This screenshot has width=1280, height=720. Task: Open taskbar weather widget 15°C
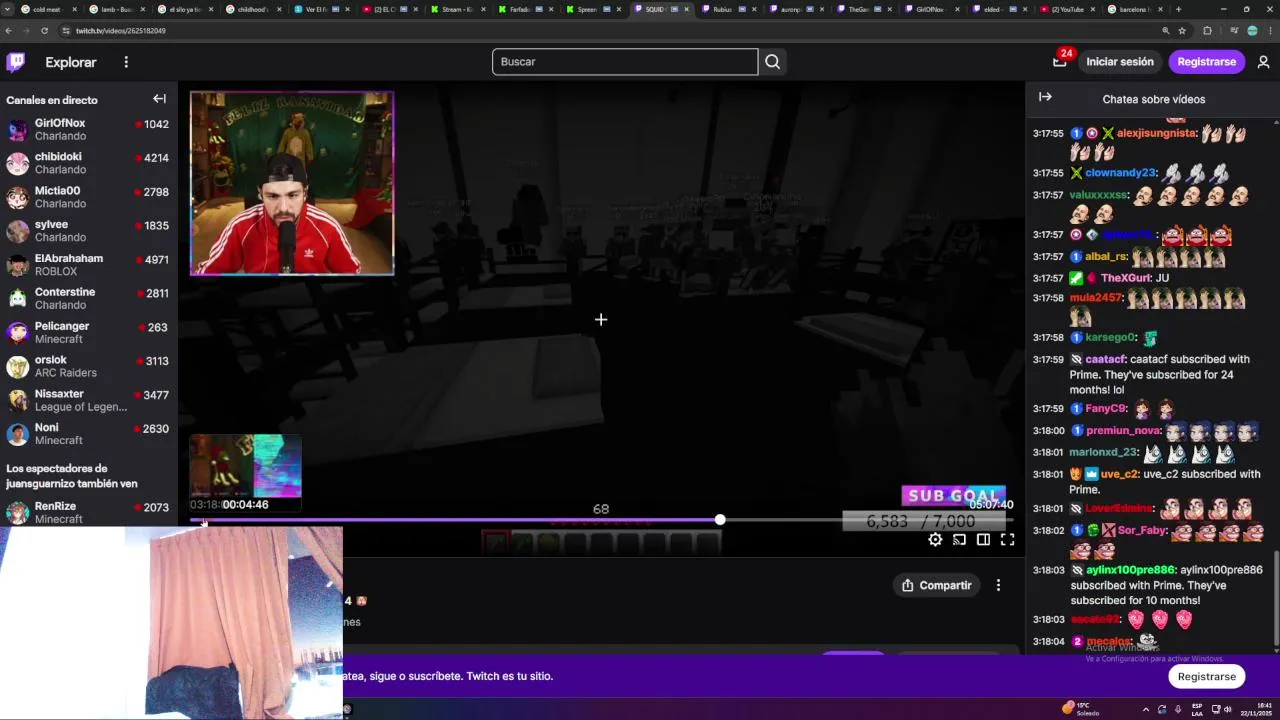click(1080, 709)
